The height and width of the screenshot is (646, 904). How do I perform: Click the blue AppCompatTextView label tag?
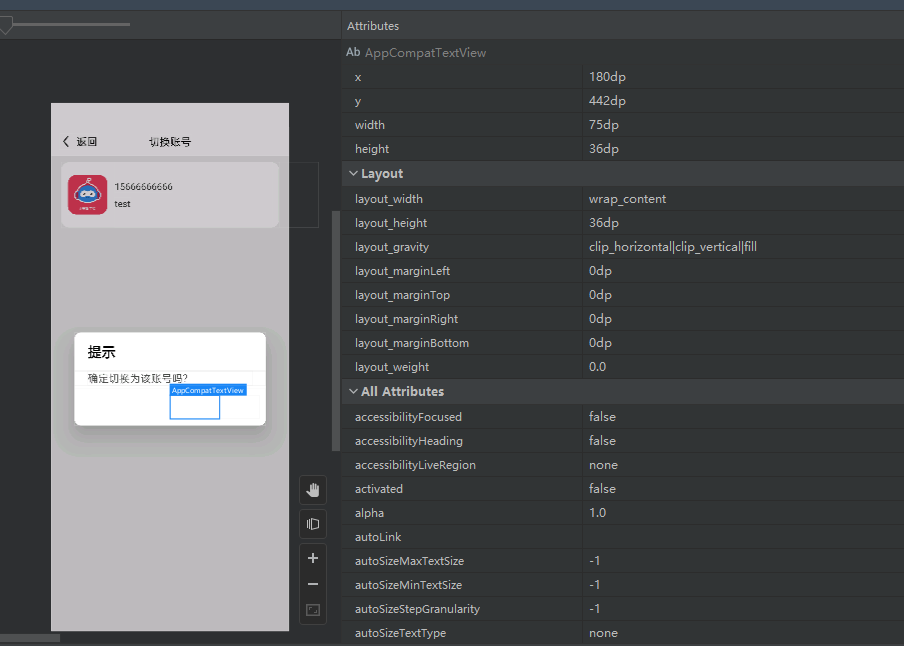tap(208, 390)
